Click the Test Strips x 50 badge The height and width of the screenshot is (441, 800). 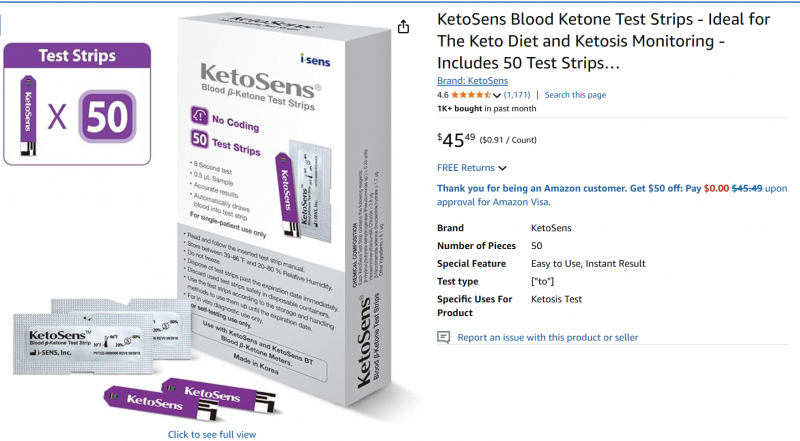tap(77, 104)
